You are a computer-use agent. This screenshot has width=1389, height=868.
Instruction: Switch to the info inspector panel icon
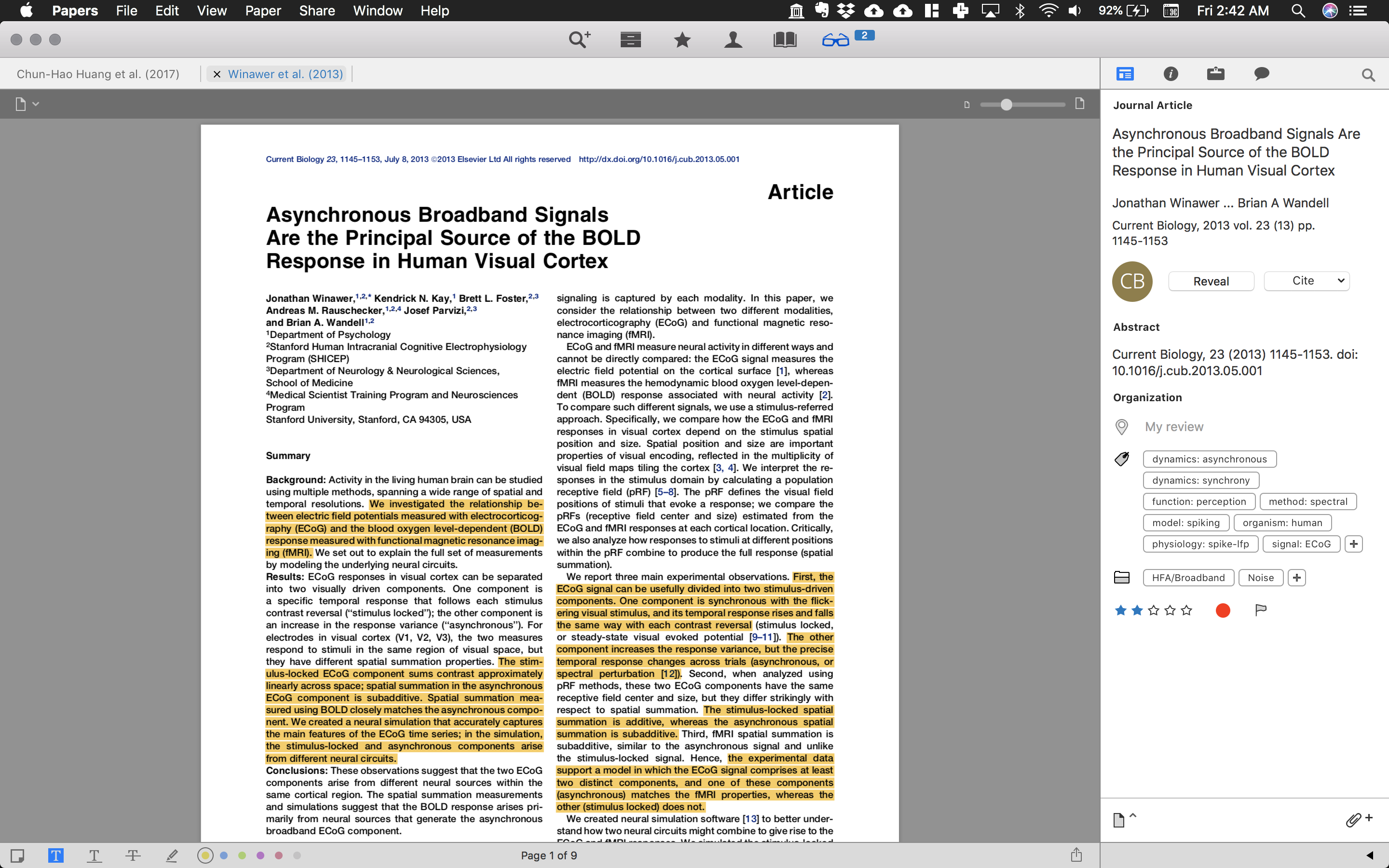(1171, 73)
